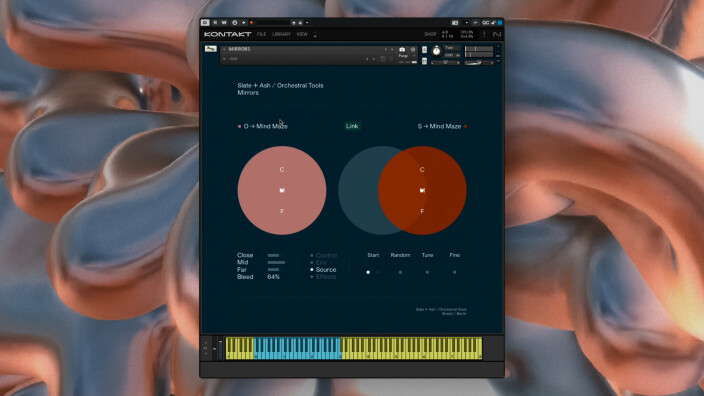704x396 pixels.
Task: Toggle the Link button
Action: tap(352, 126)
